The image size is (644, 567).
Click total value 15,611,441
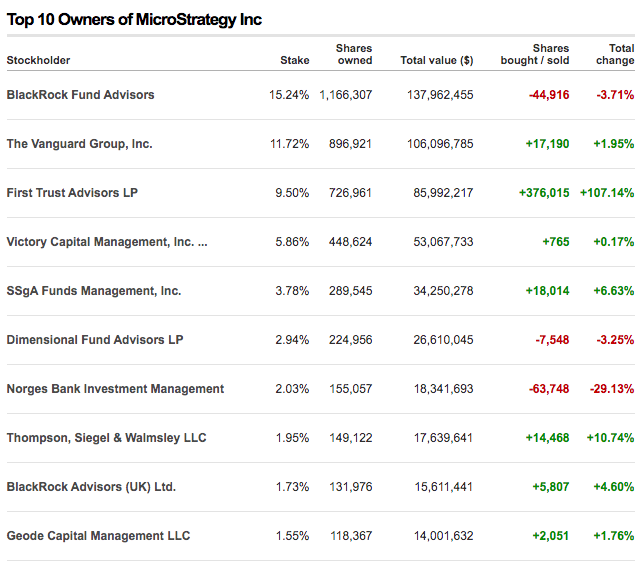coord(444,487)
